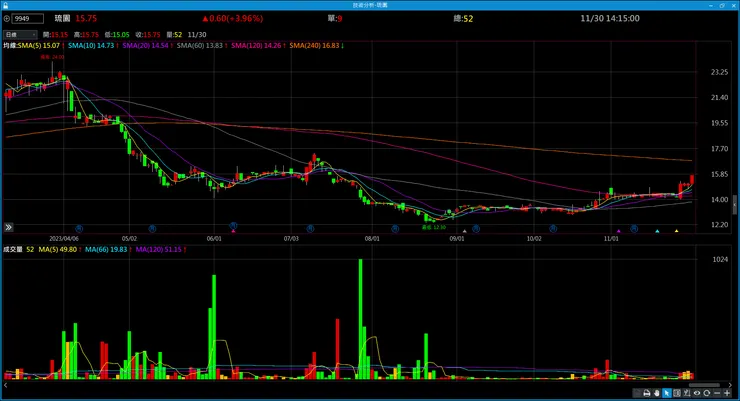
Task: Expand side panel with double-chevron button
Action: tap(8, 227)
